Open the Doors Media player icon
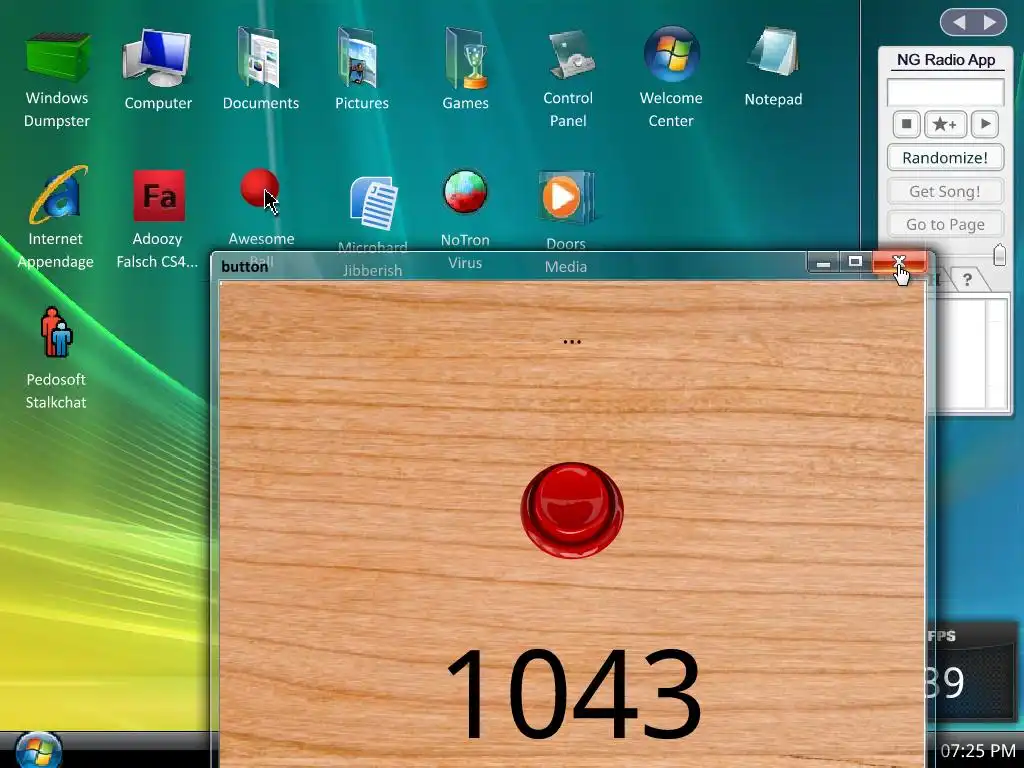This screenshot has width=1024, height=768. (566, 197)
